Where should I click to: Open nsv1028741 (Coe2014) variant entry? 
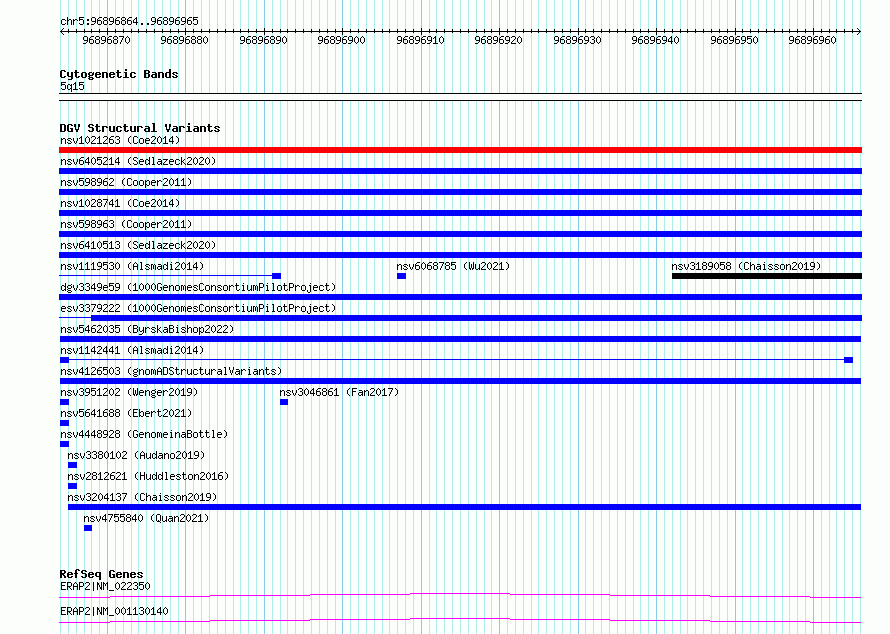(120, 203)
